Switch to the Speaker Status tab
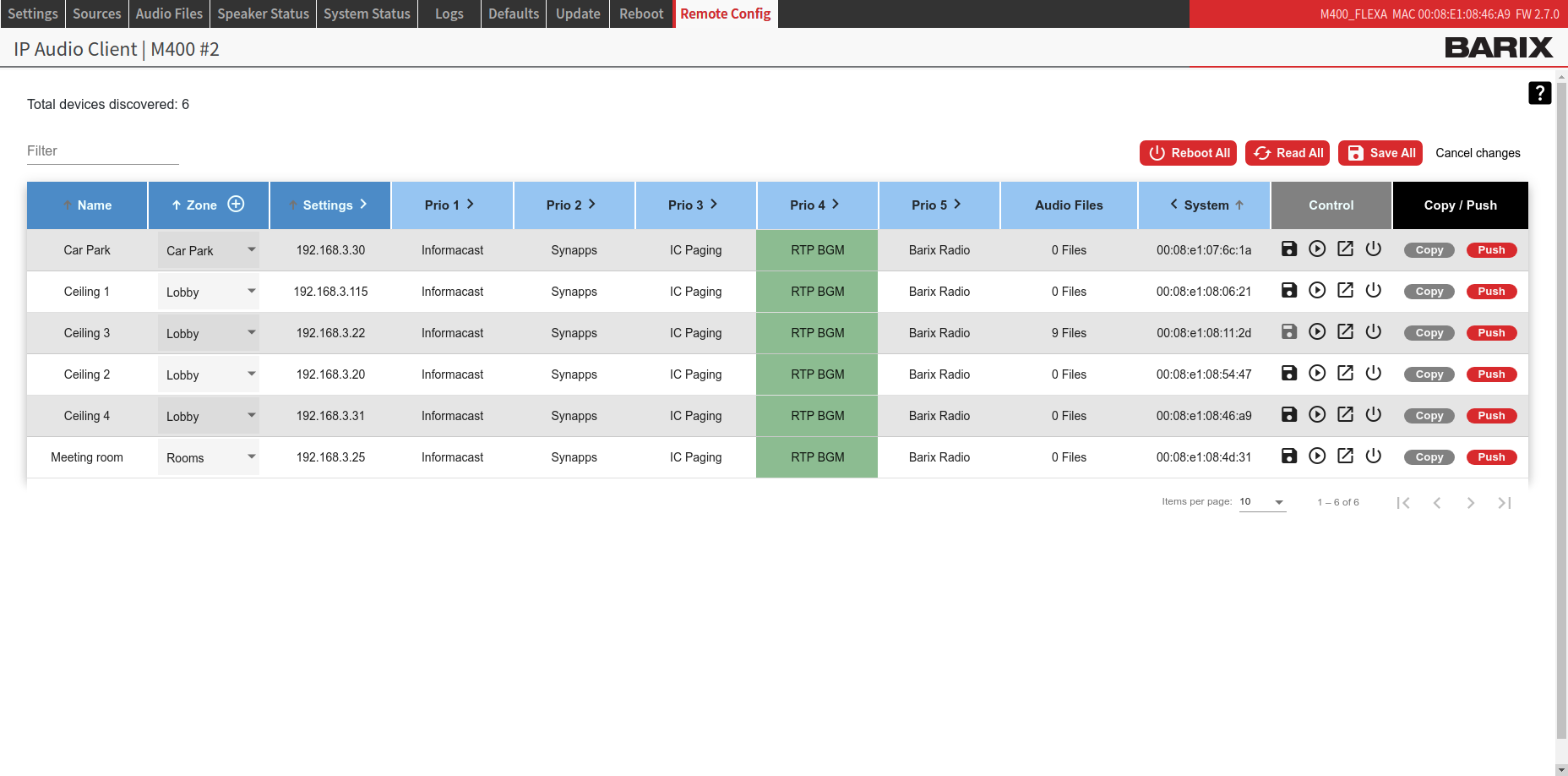Image resolution: width=1568 pixels, height=776 pixels. pyautogui.click(x=263, y=14)
